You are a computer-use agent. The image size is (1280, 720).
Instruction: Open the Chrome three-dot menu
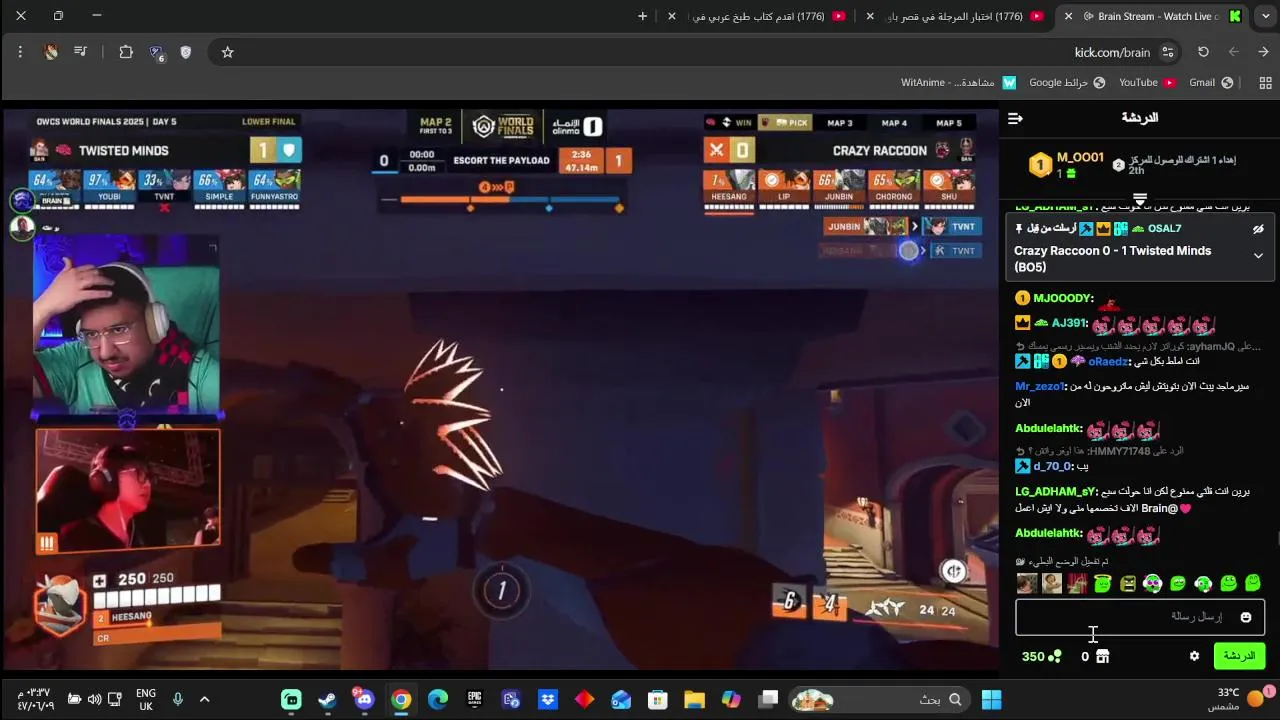point(20,52)
